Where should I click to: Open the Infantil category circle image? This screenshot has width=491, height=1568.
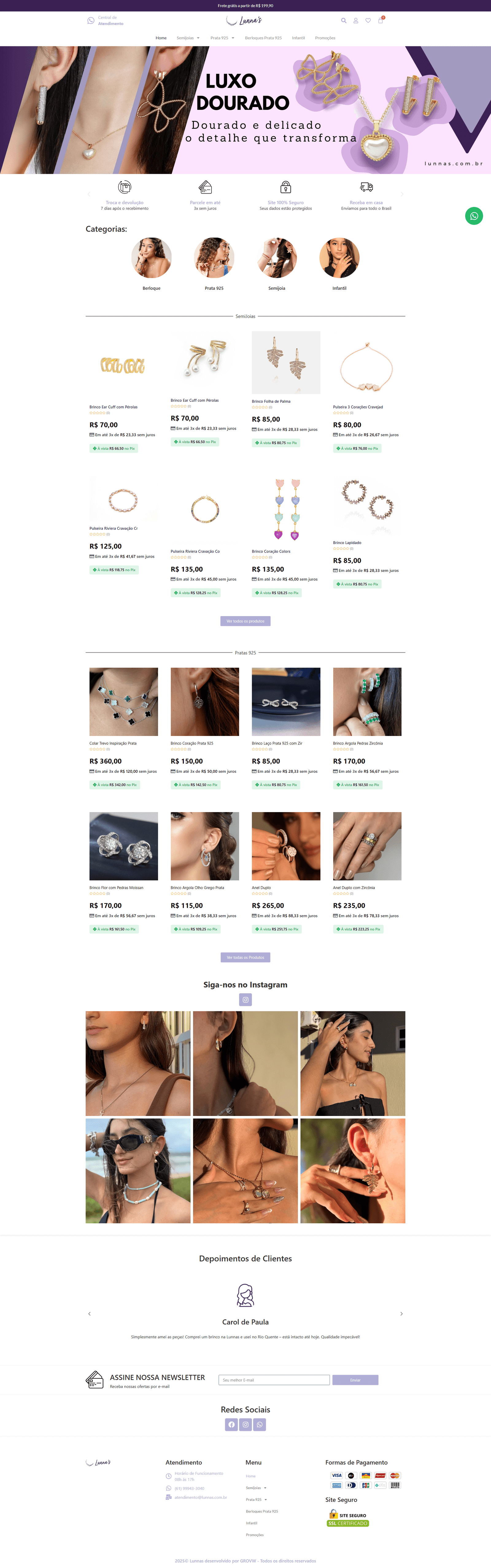coord(339,258)
